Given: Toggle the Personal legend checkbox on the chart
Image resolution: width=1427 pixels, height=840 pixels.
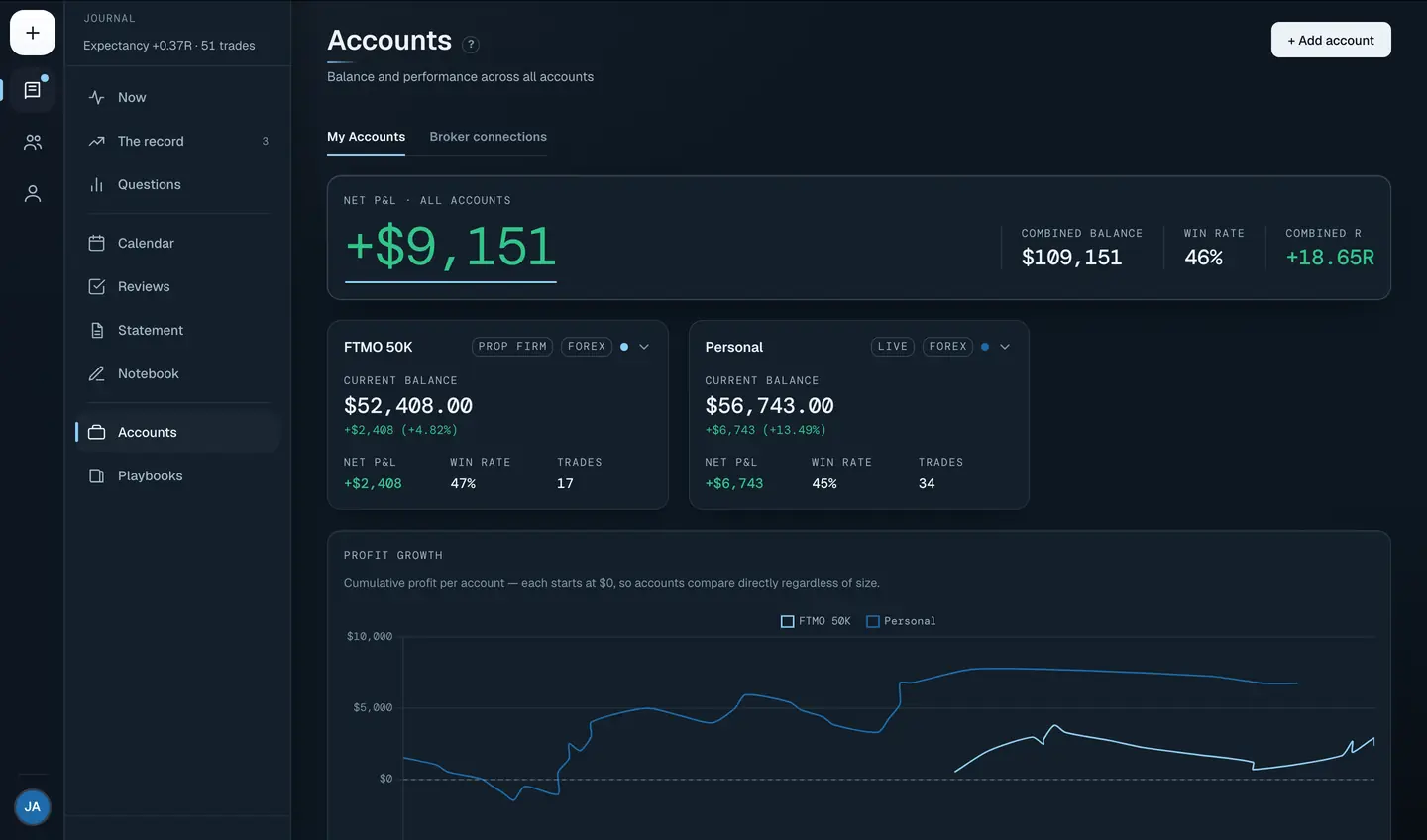Looking at the screenshot, I should pos(873,621).
